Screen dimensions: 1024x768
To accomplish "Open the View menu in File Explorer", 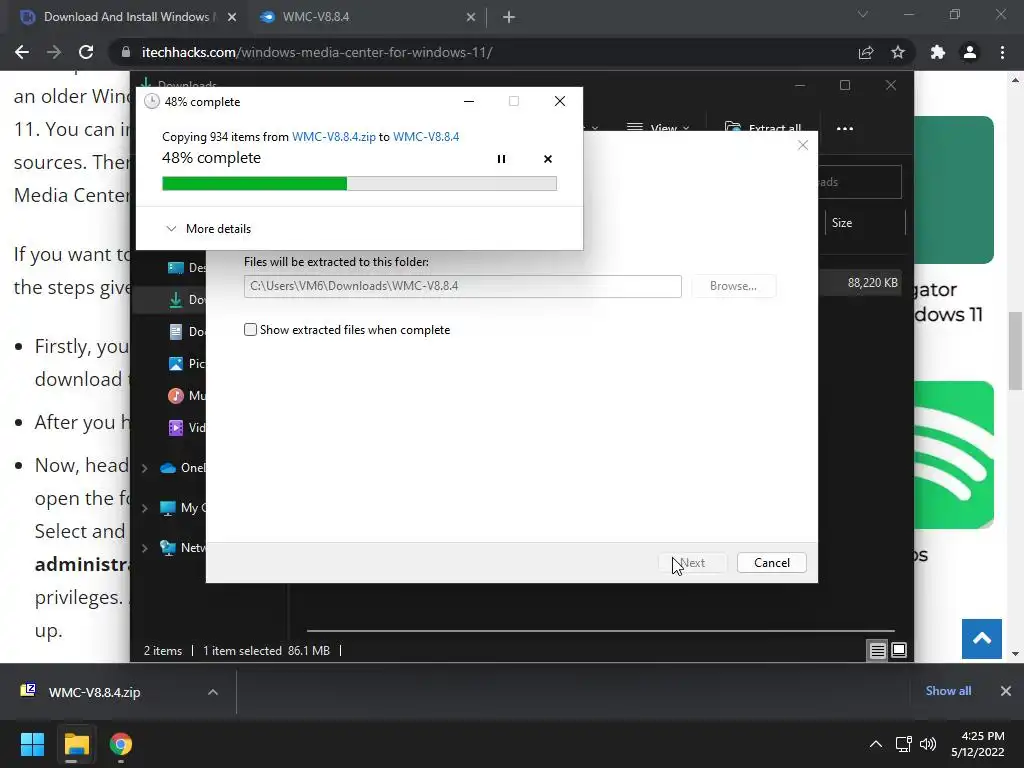I will [658, 128].
